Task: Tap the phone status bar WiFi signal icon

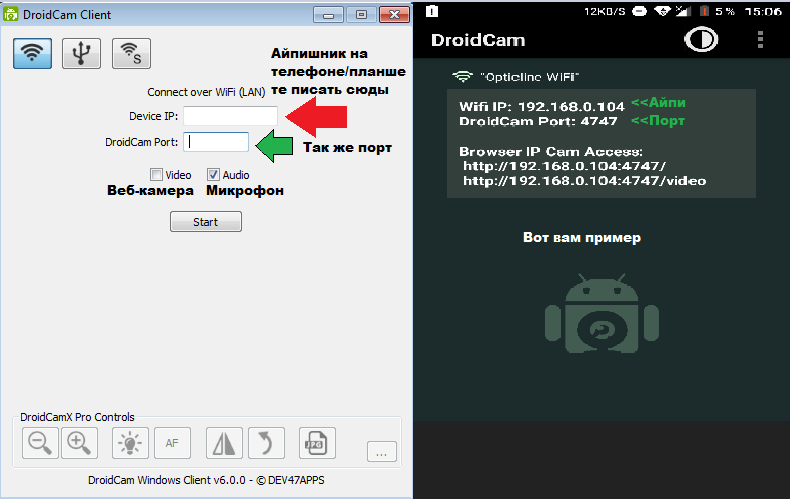Action: [x=662, y=11]
